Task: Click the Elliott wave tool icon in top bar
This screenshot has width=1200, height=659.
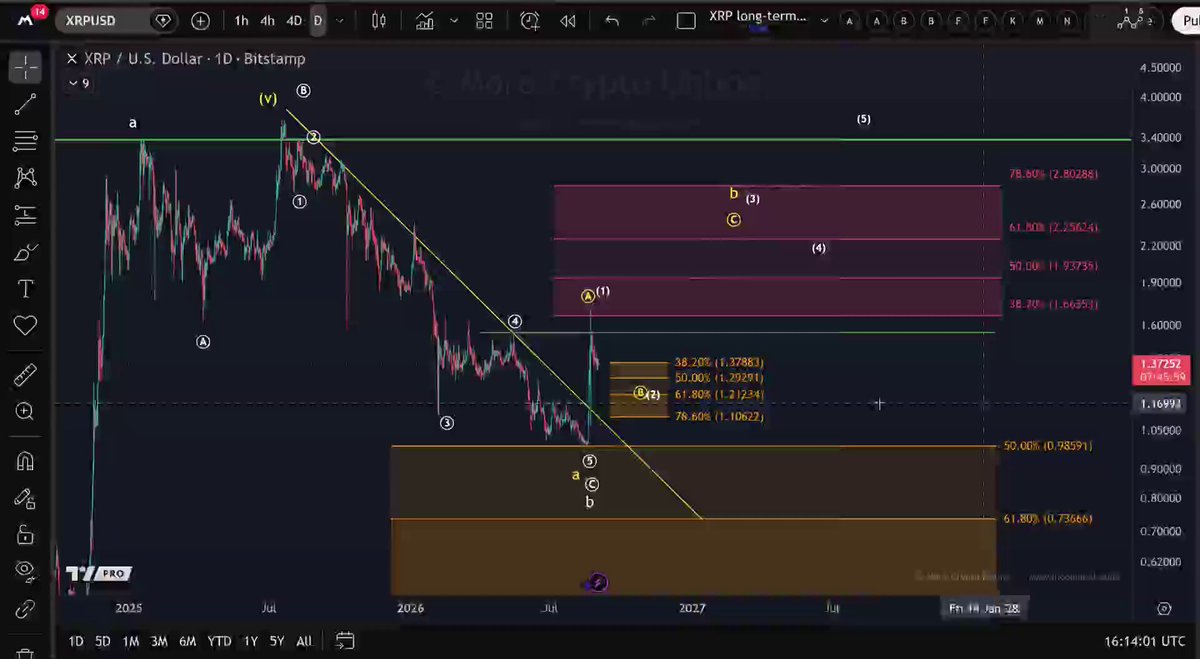Action: click(x=1133, y=19)
